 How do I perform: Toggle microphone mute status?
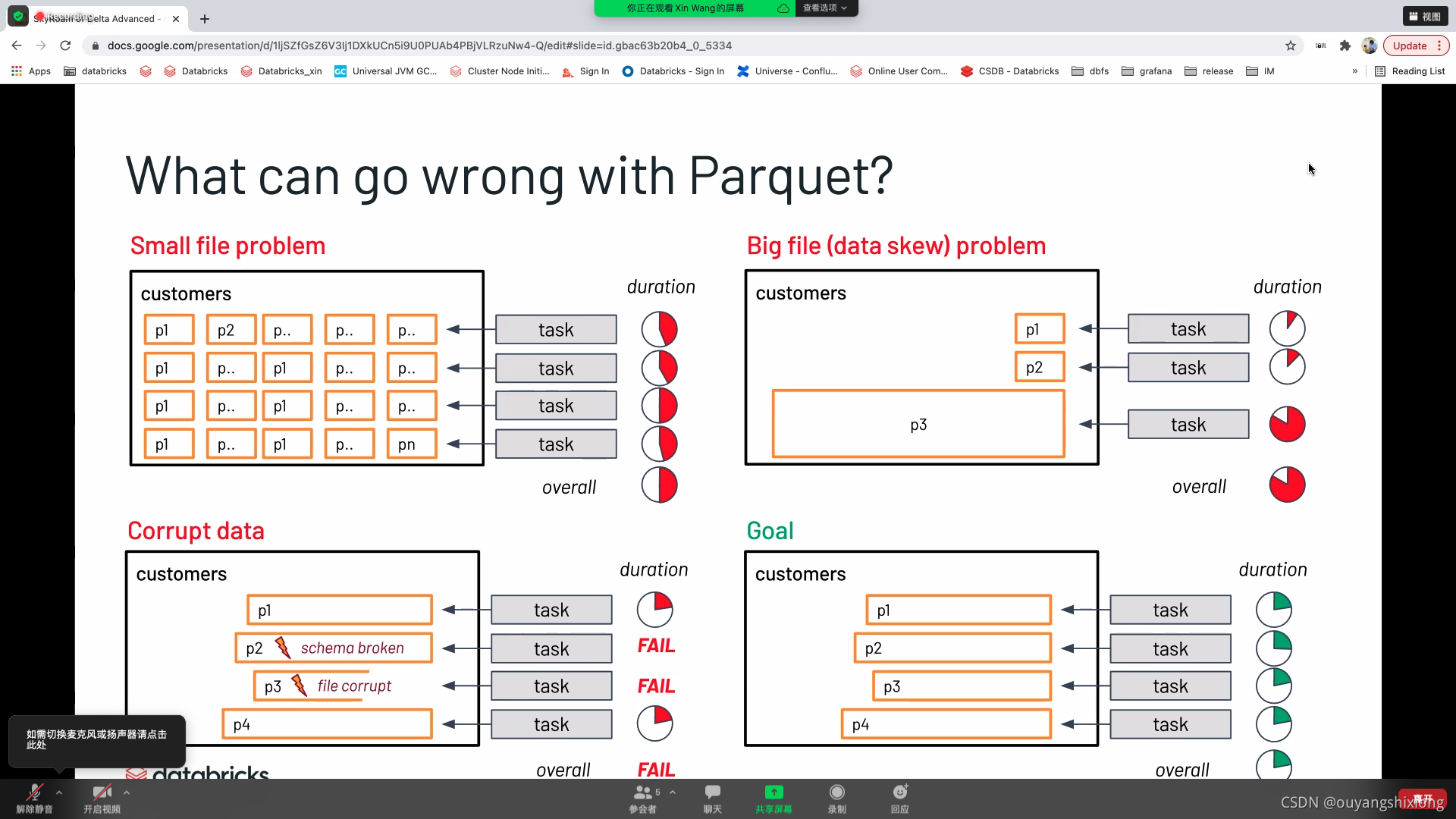click(34, 797)
